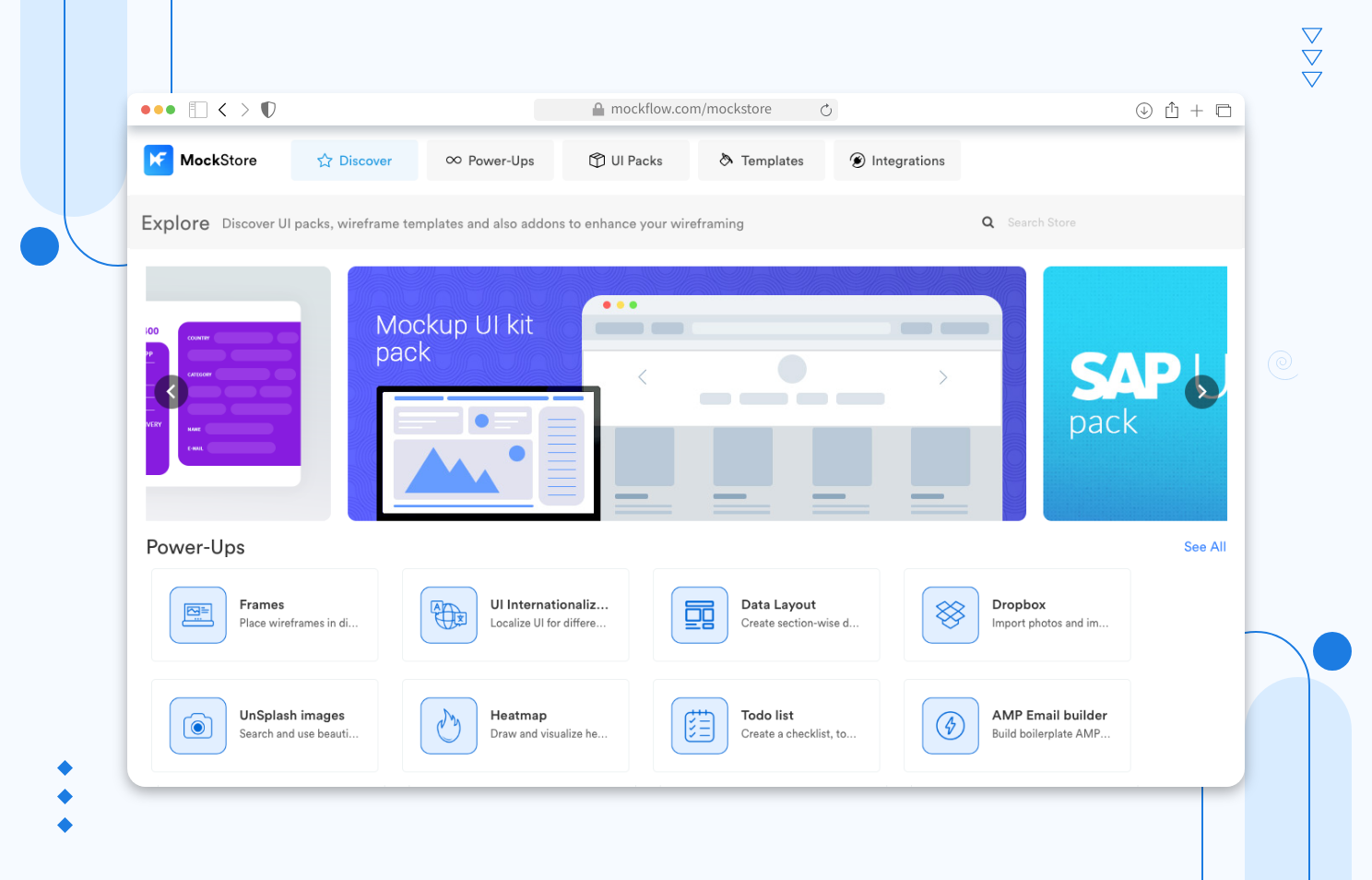1372x880 pixels.
Task: Click the Data Layout icon
Action: click(700, 615)
